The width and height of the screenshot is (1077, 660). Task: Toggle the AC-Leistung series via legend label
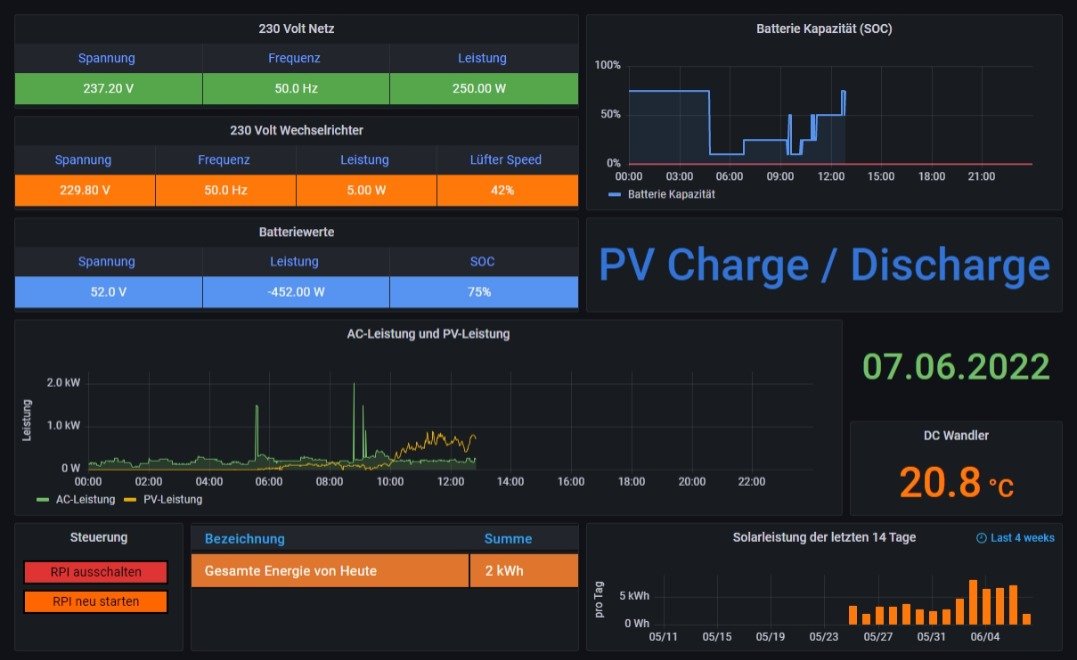[85, 499]
